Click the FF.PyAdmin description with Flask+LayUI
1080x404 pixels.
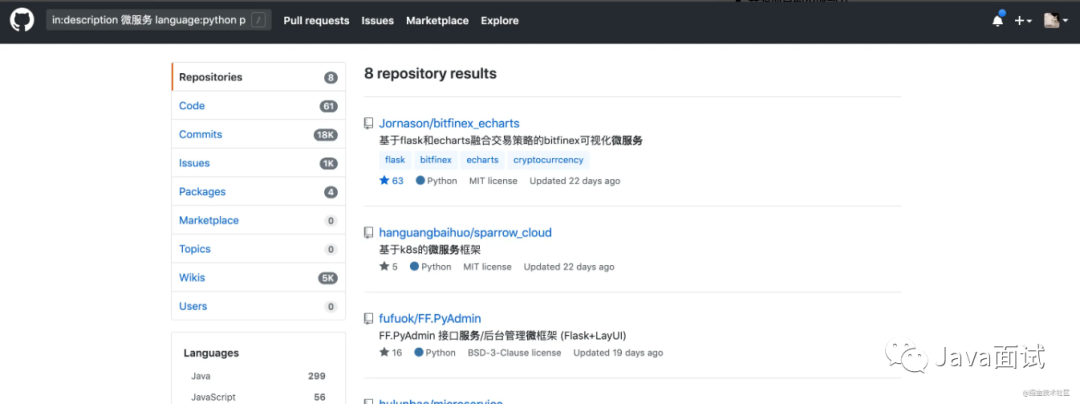[x=502, y=336]
